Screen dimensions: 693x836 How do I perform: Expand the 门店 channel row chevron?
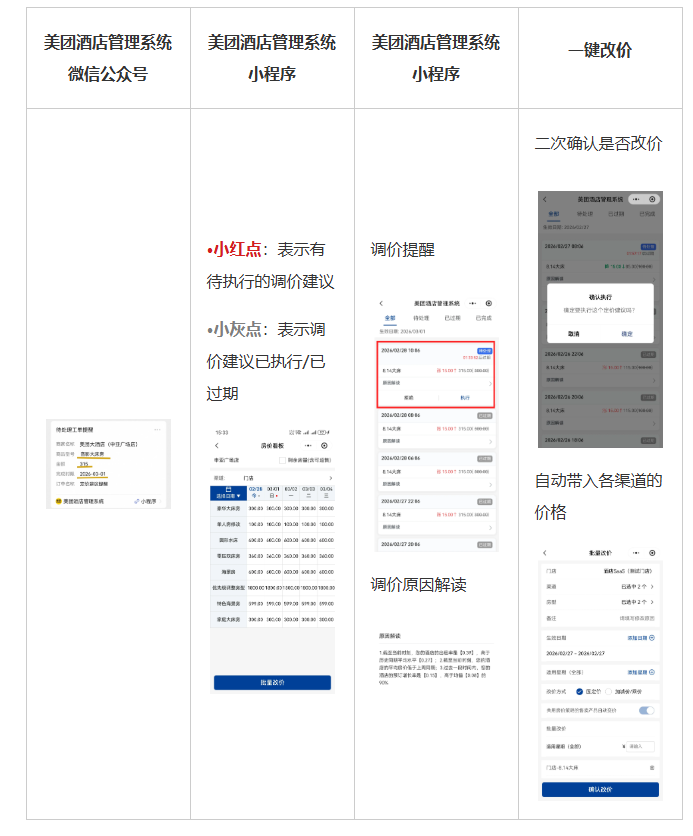tap(331, 478)
